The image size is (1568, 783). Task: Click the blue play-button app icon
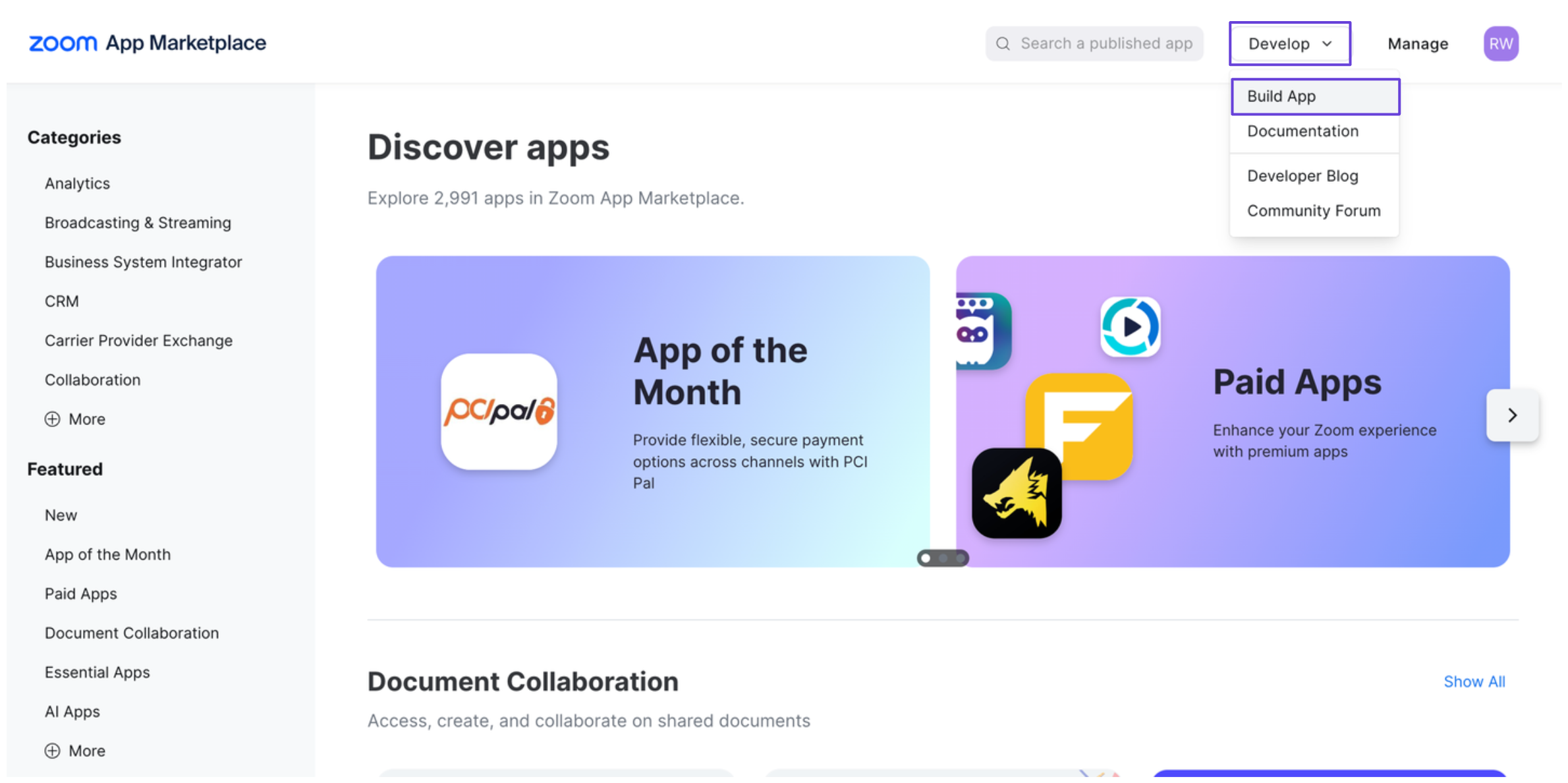tap(1131, 327)
